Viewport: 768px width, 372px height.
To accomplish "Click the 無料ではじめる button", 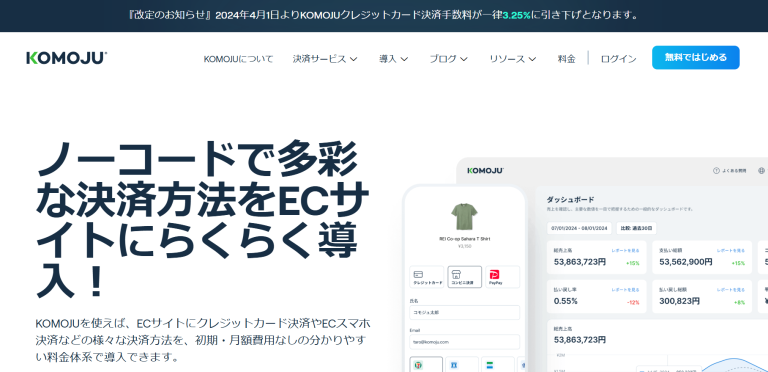I will [x=696, y=58].
